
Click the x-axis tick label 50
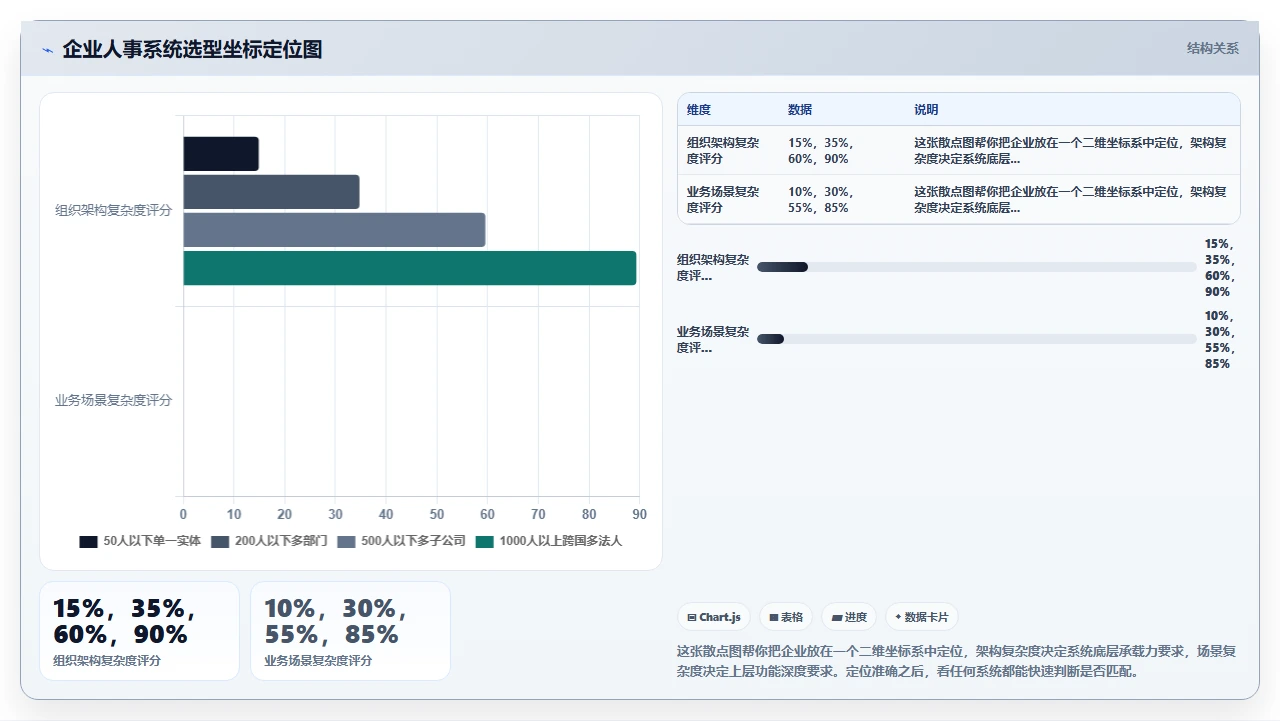point(437,514)
